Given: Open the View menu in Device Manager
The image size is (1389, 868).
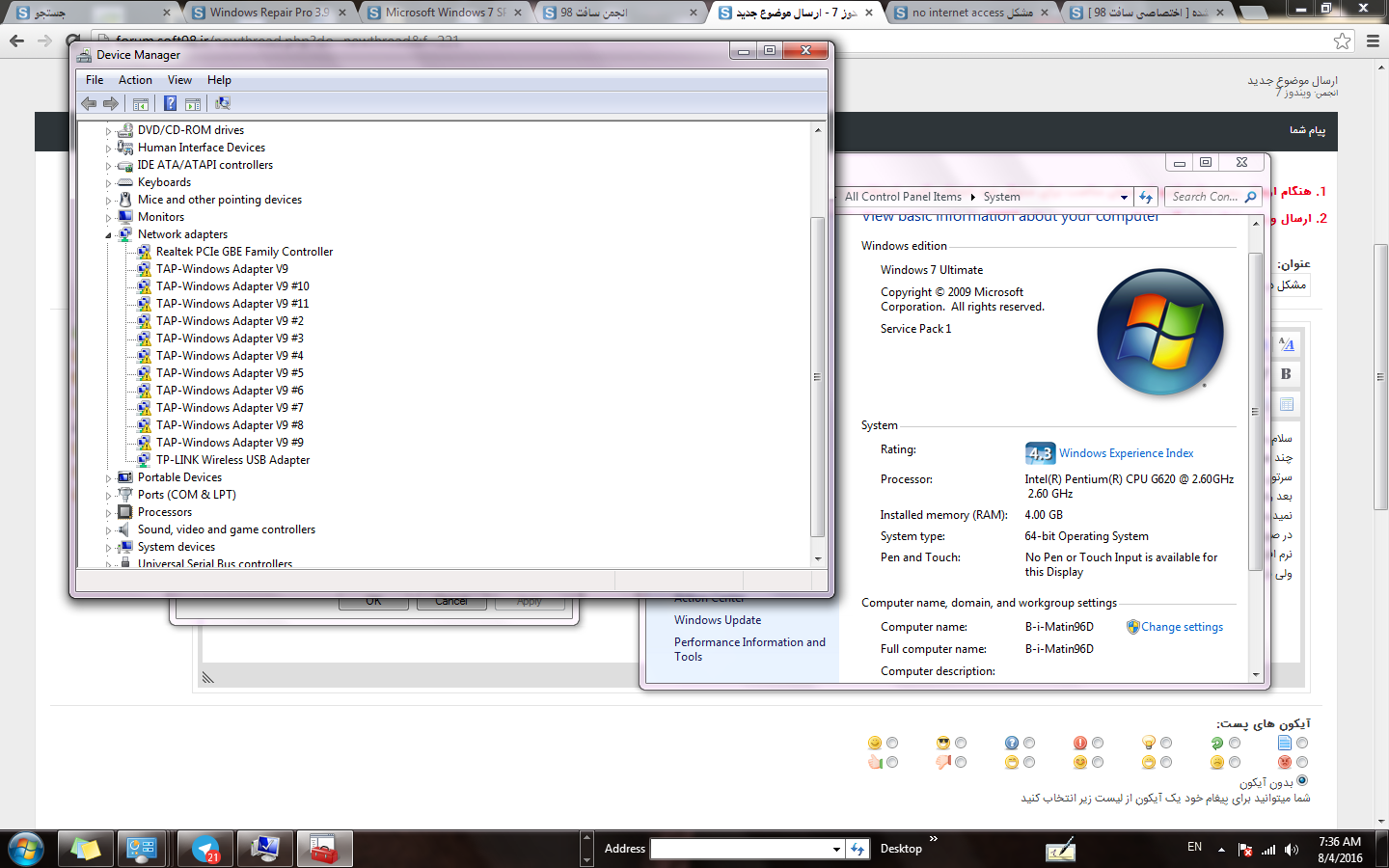Looking at the screenshot, I should pyautogui.click(x=179, y=80).
